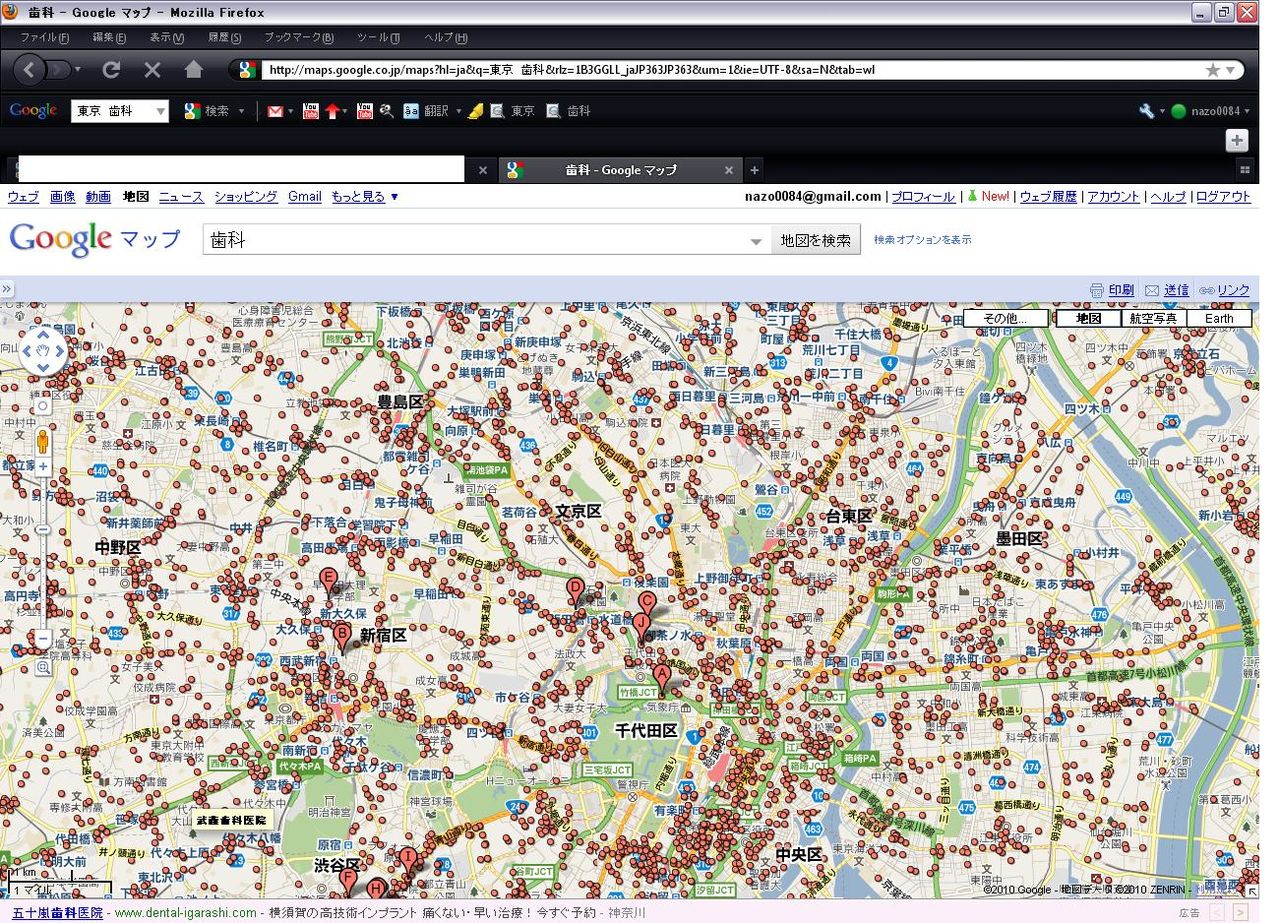
Task: Click the 地図を検索 button
Action: click(815, 240)
